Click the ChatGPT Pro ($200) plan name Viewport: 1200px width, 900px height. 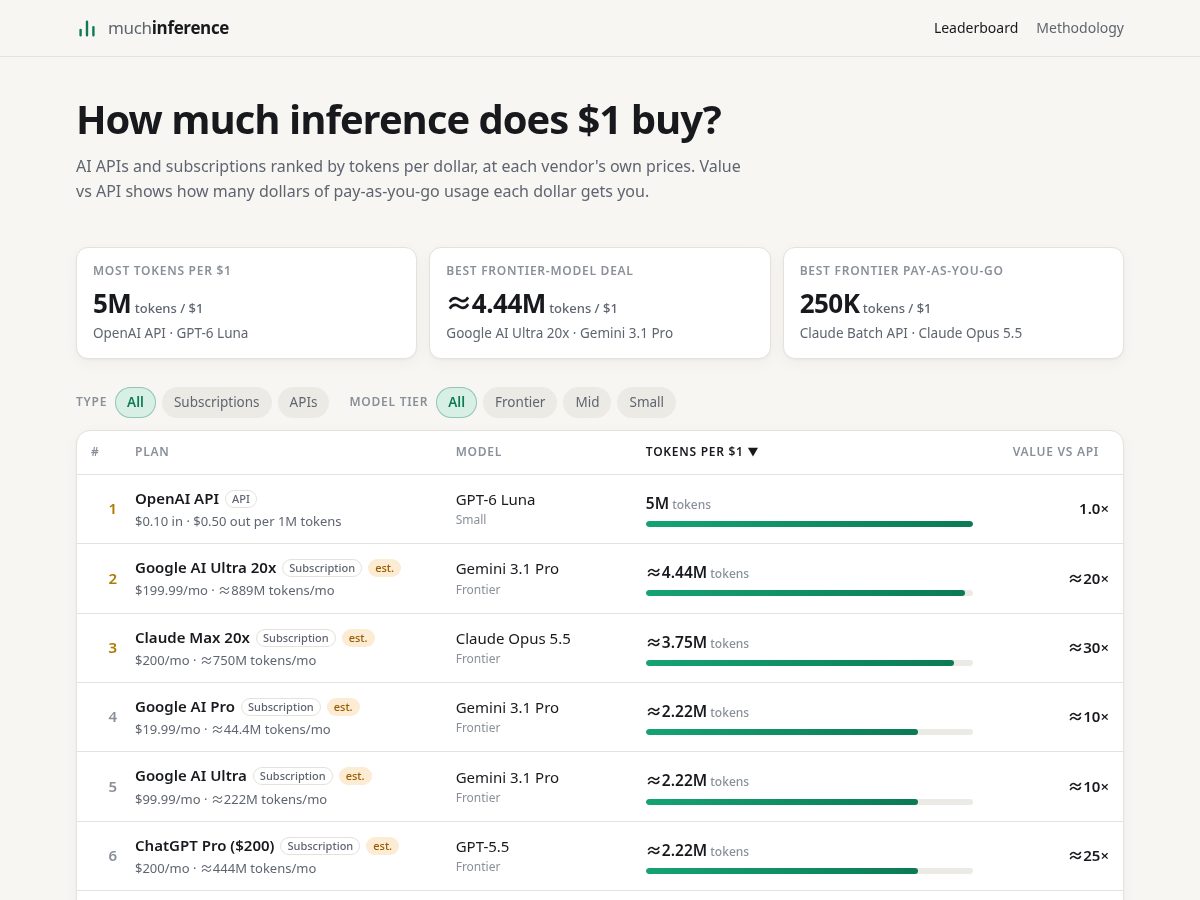[x=205, y=846]
